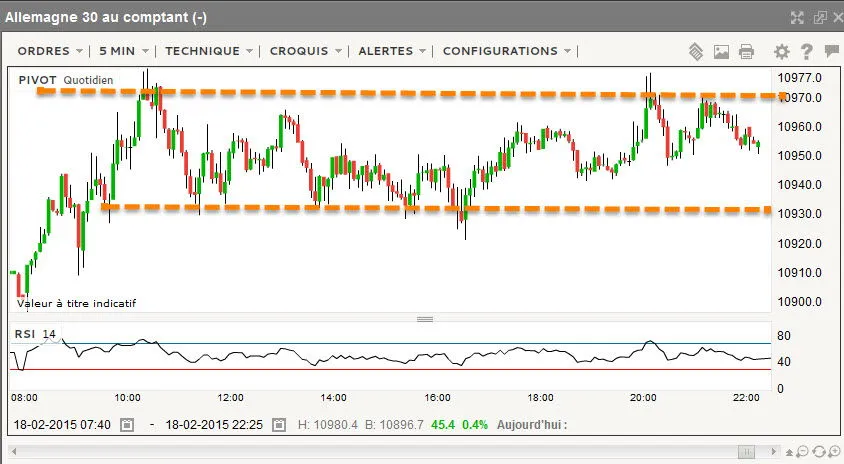Click the RSI indicator label
Viewport: 844px width, 464px height.
(x=25, y=334)
